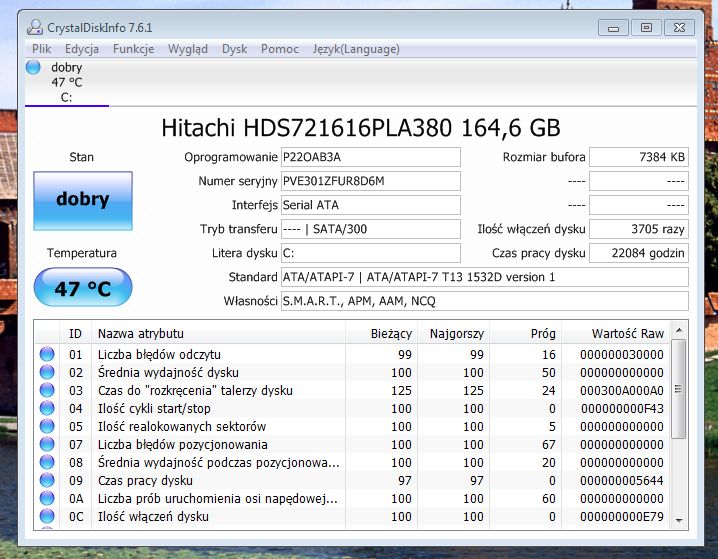The height and width of the screenshot is (559, 718).
Task: Select the Czas pracy dysku attribute row 09
Action: 353,480
